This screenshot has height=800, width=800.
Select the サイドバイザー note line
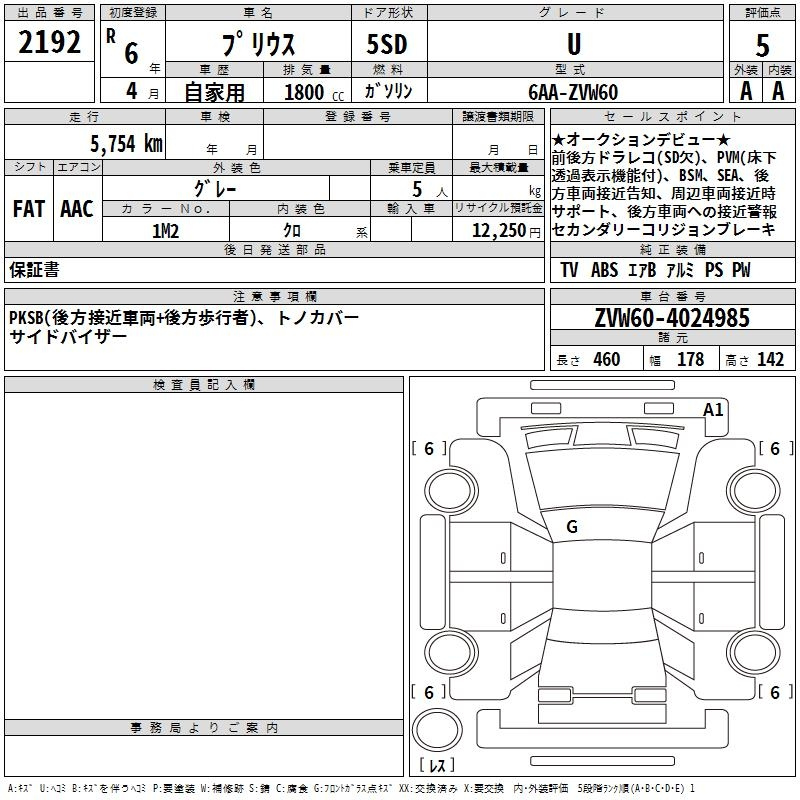68,337
